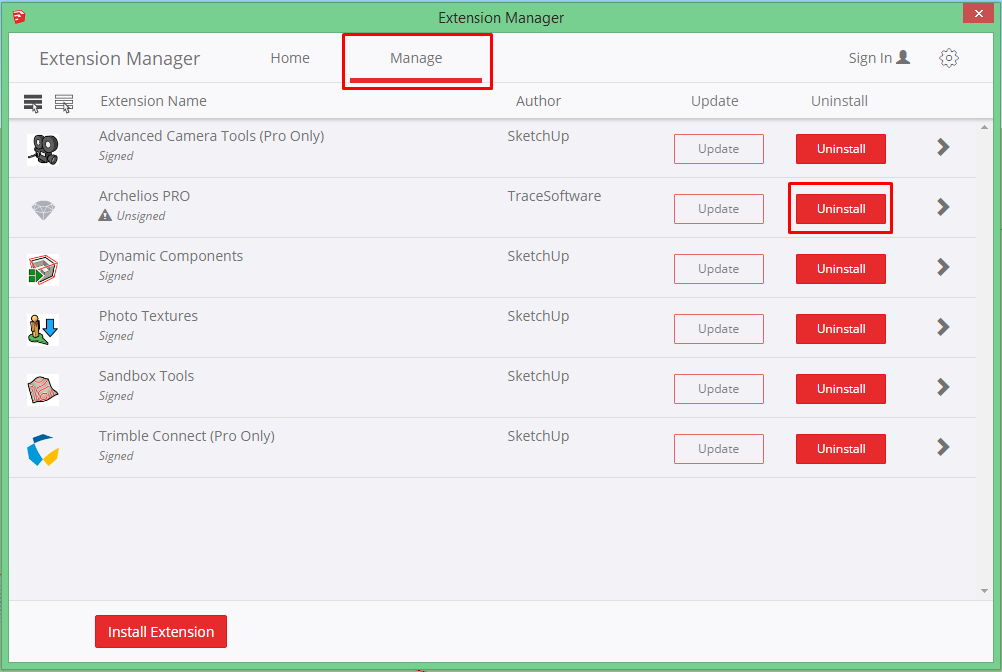
Task: Click the Install Extension button
Action: point(161,632)
